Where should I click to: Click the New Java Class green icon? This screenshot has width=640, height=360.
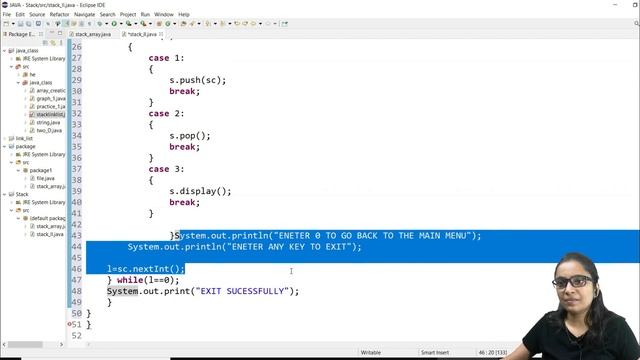pyautogui.click(x=168, y=24)
